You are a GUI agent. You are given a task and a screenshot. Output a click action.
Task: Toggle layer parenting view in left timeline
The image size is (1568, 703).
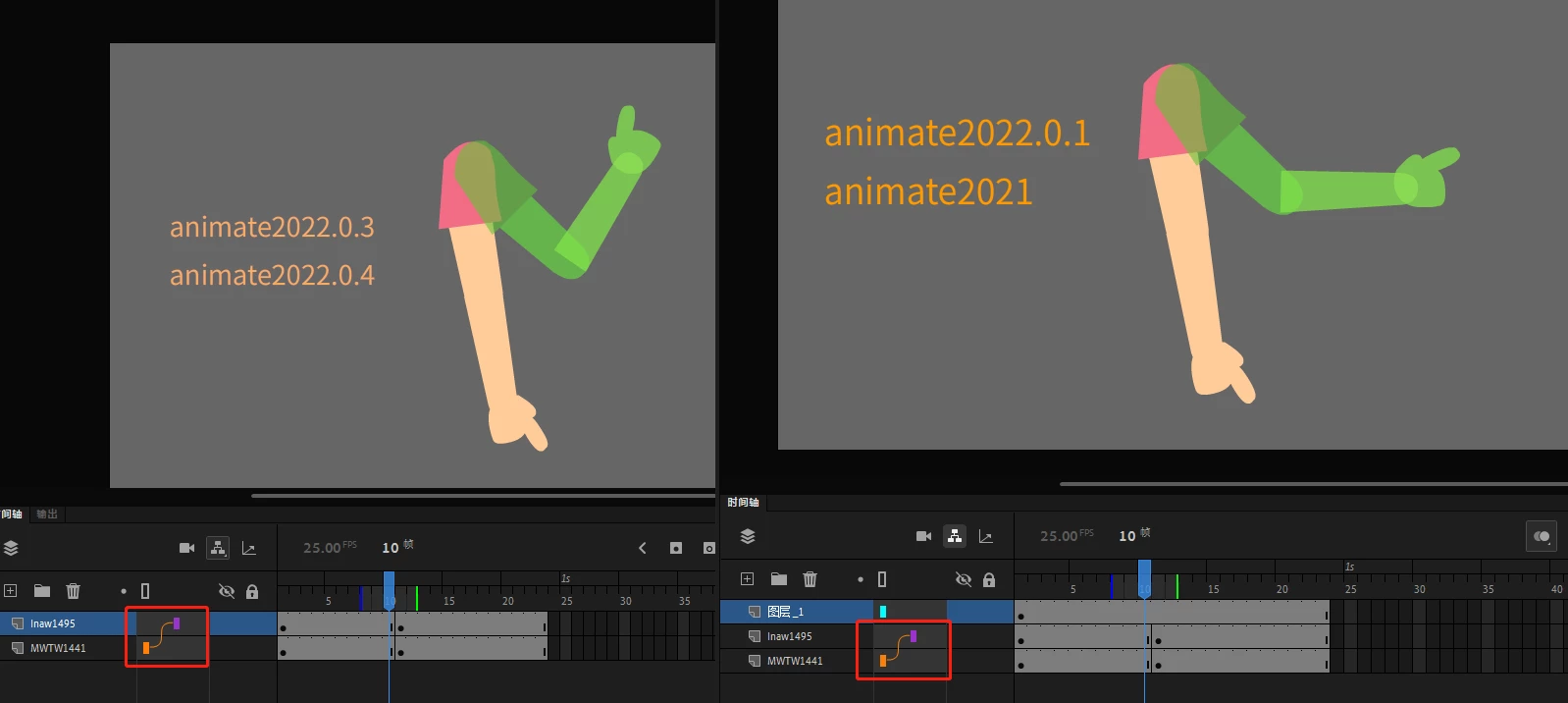(x=218, y=548)
